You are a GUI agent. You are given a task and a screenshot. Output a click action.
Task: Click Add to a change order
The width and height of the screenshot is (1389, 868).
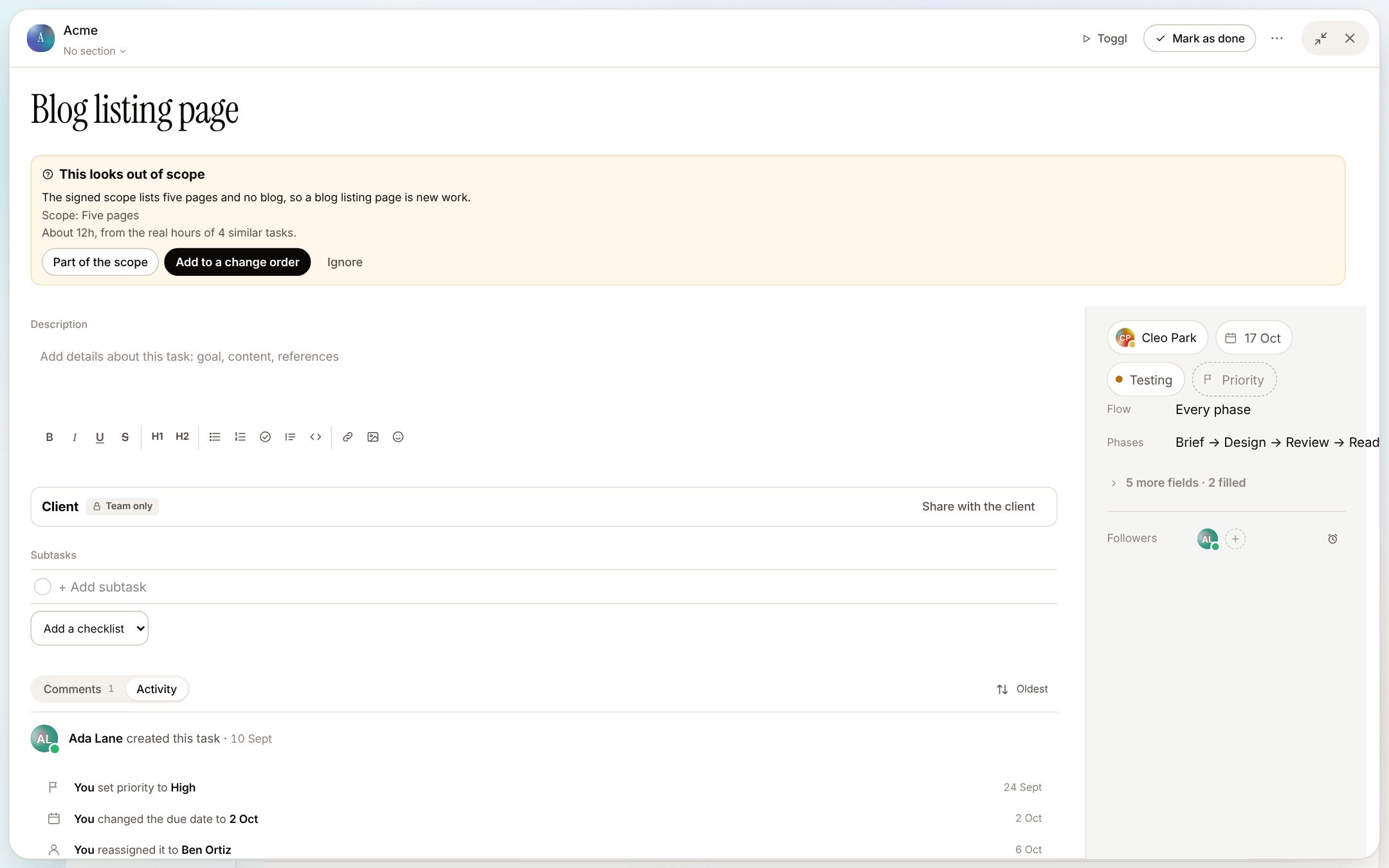point(237,262)
